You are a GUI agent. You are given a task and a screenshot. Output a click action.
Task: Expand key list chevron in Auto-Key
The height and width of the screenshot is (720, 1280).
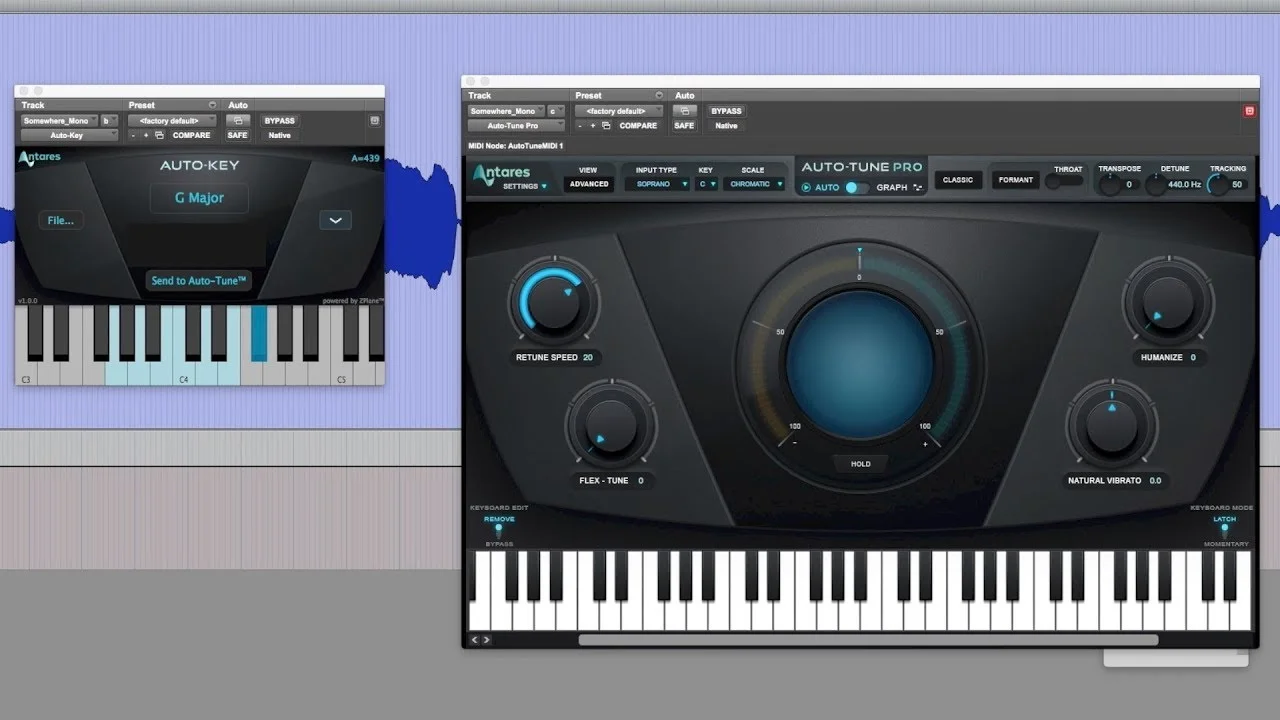pos(335,220)
